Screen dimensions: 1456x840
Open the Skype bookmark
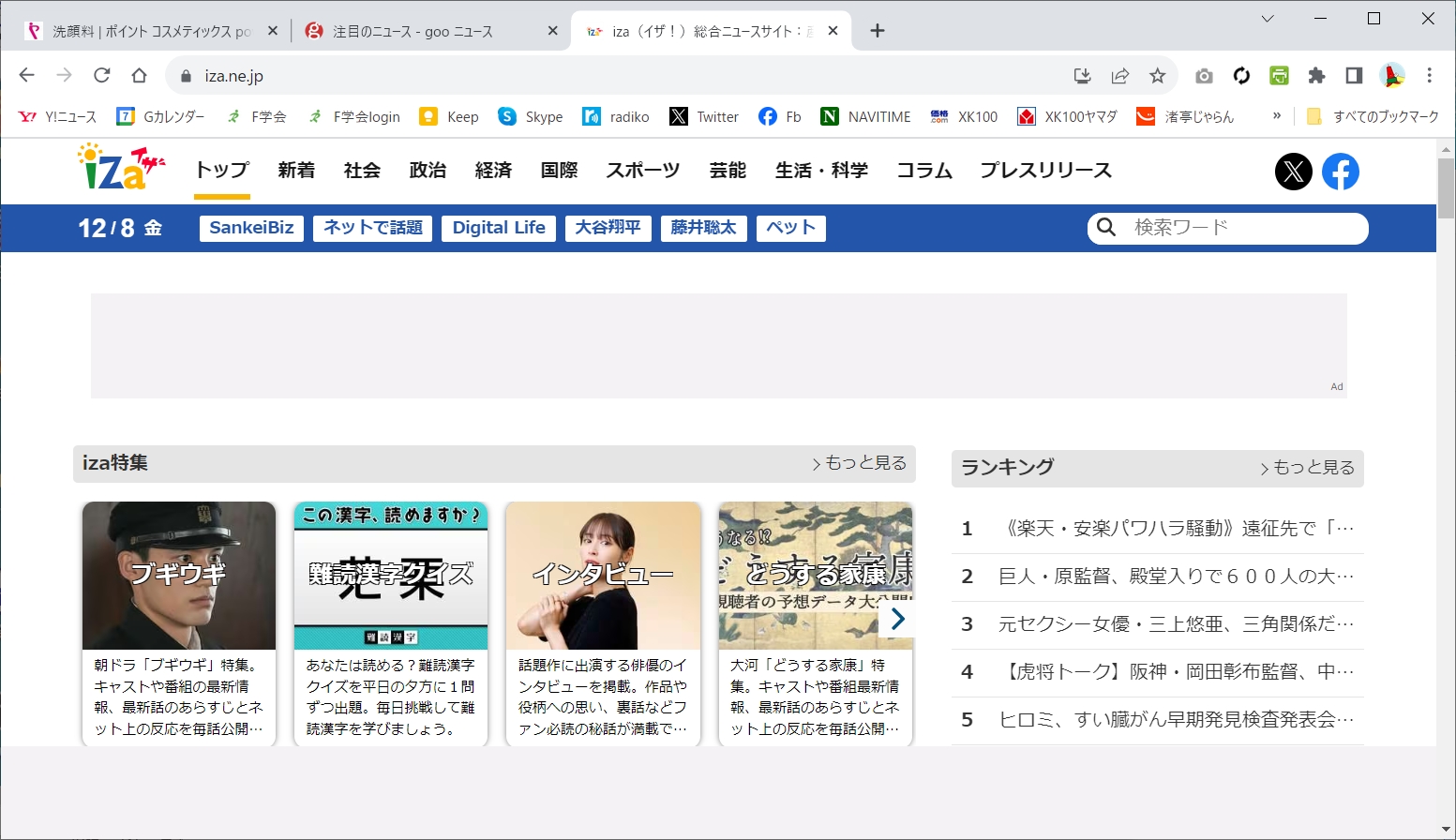pyautogui.click(x=531, y=116)
